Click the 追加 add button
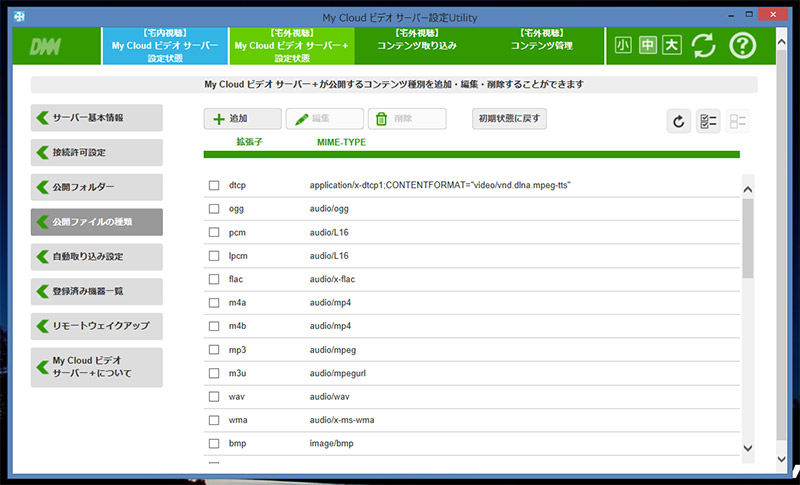 coord(242,119)
